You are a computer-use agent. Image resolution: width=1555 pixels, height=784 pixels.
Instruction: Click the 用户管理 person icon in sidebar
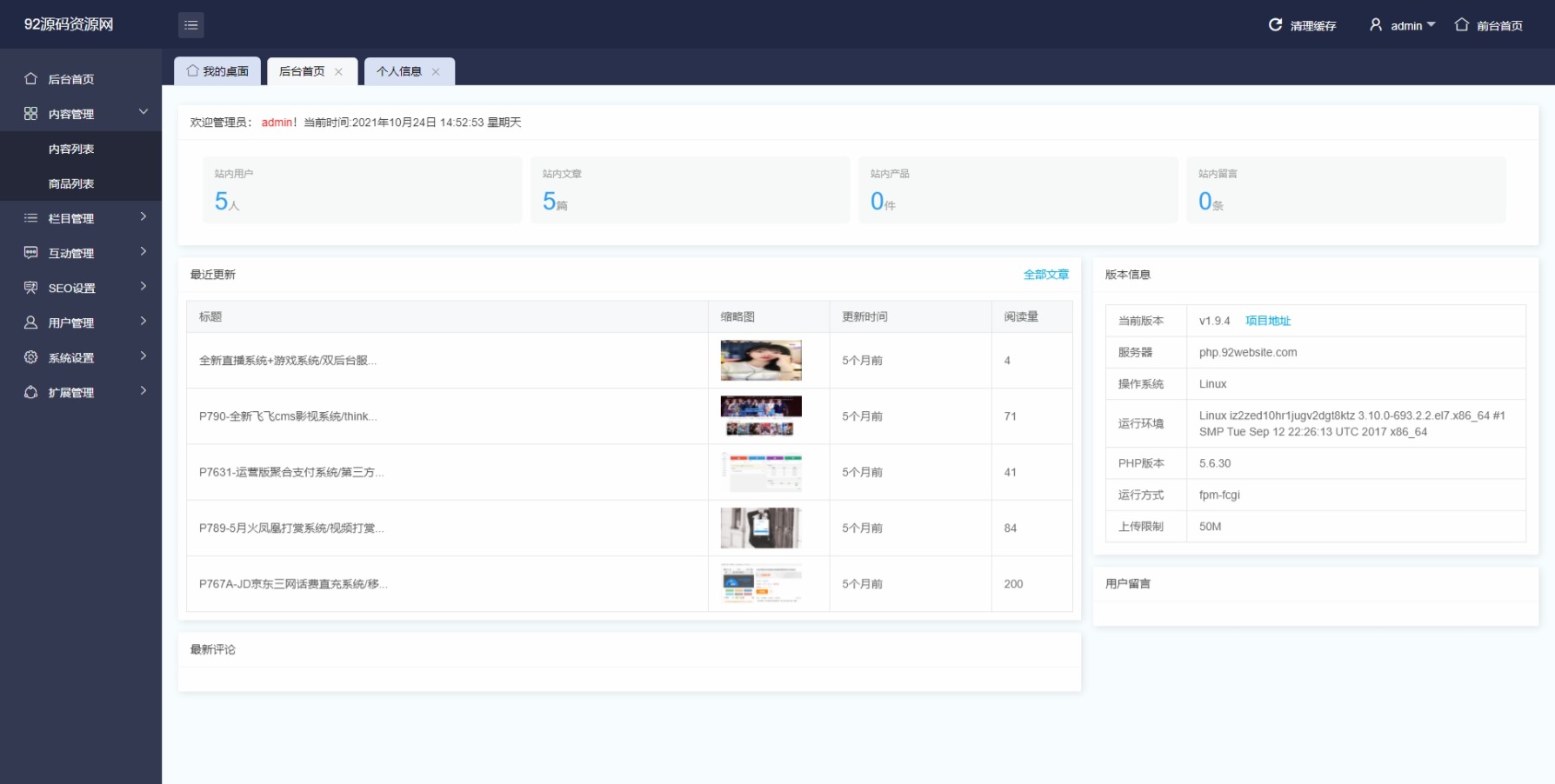click(x=30, y=322)
